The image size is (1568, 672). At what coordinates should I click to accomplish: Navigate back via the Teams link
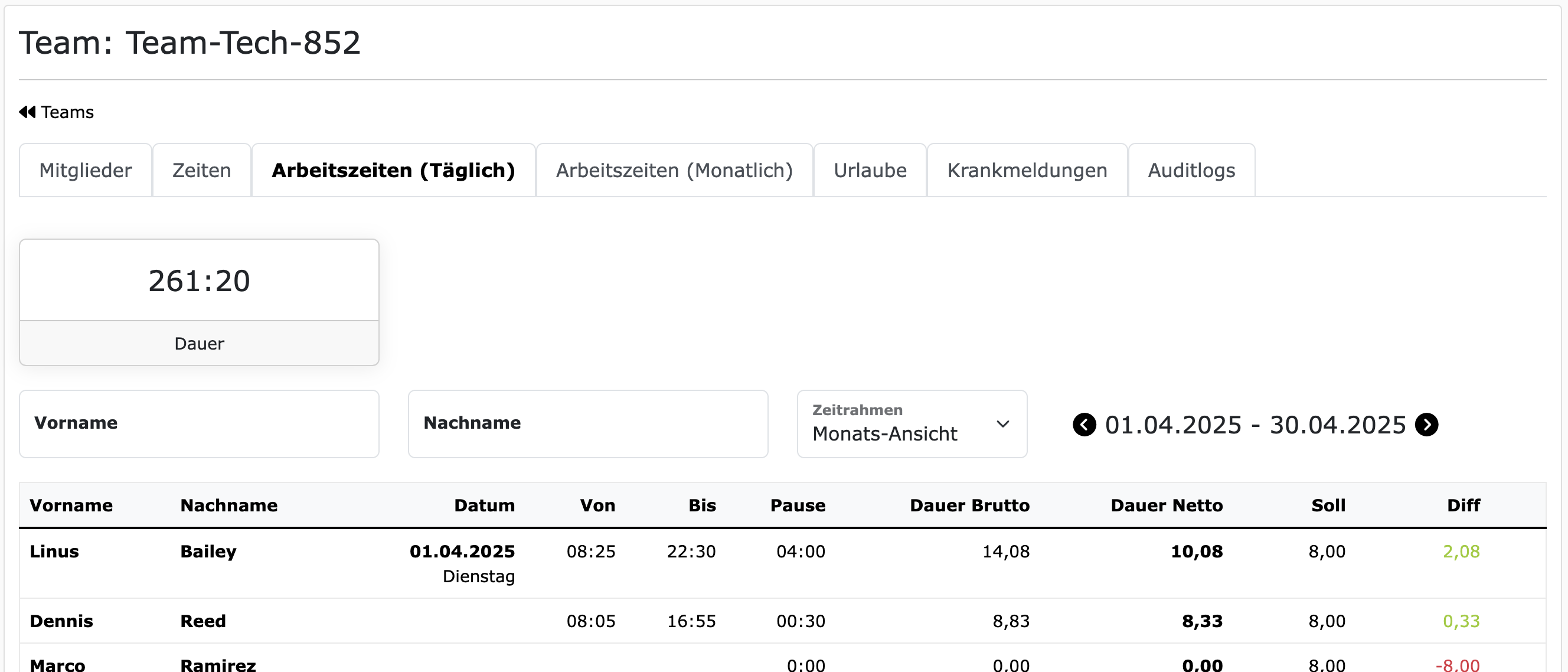(x=66, y=112)
